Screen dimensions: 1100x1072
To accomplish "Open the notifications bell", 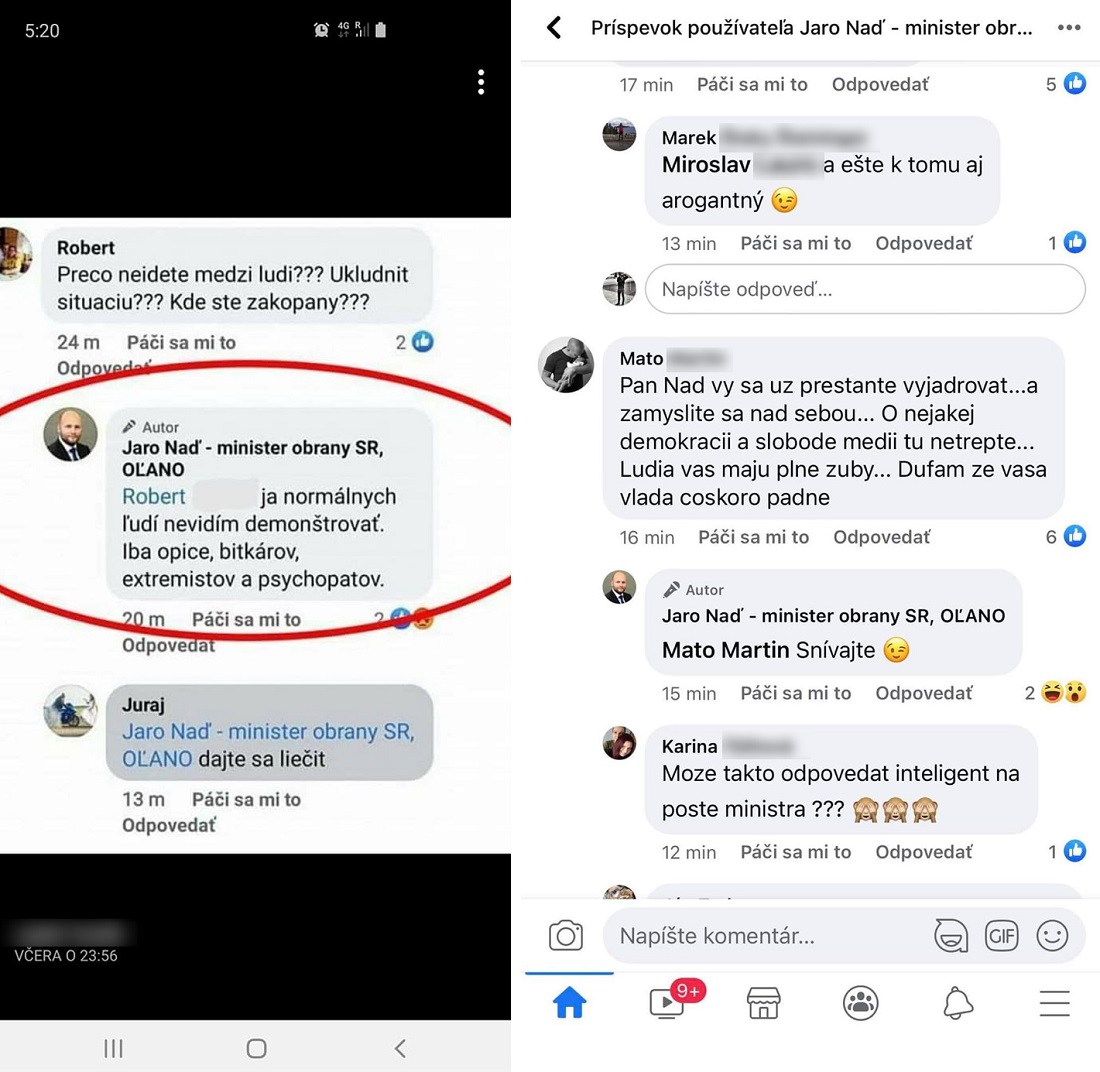I will (958, 1003).
